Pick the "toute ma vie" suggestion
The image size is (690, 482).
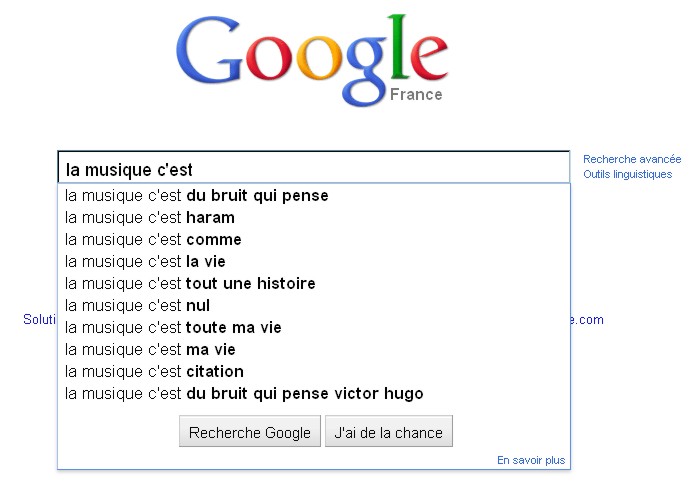coord(173,328)
